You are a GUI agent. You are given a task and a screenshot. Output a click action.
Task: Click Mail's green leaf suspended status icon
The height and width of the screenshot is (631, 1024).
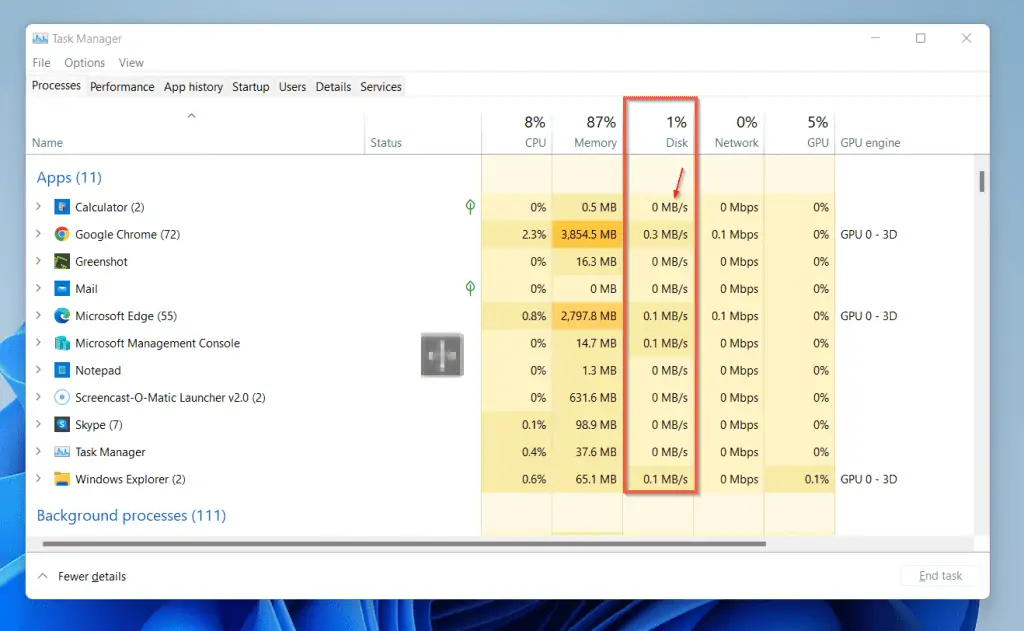(470, 288)
